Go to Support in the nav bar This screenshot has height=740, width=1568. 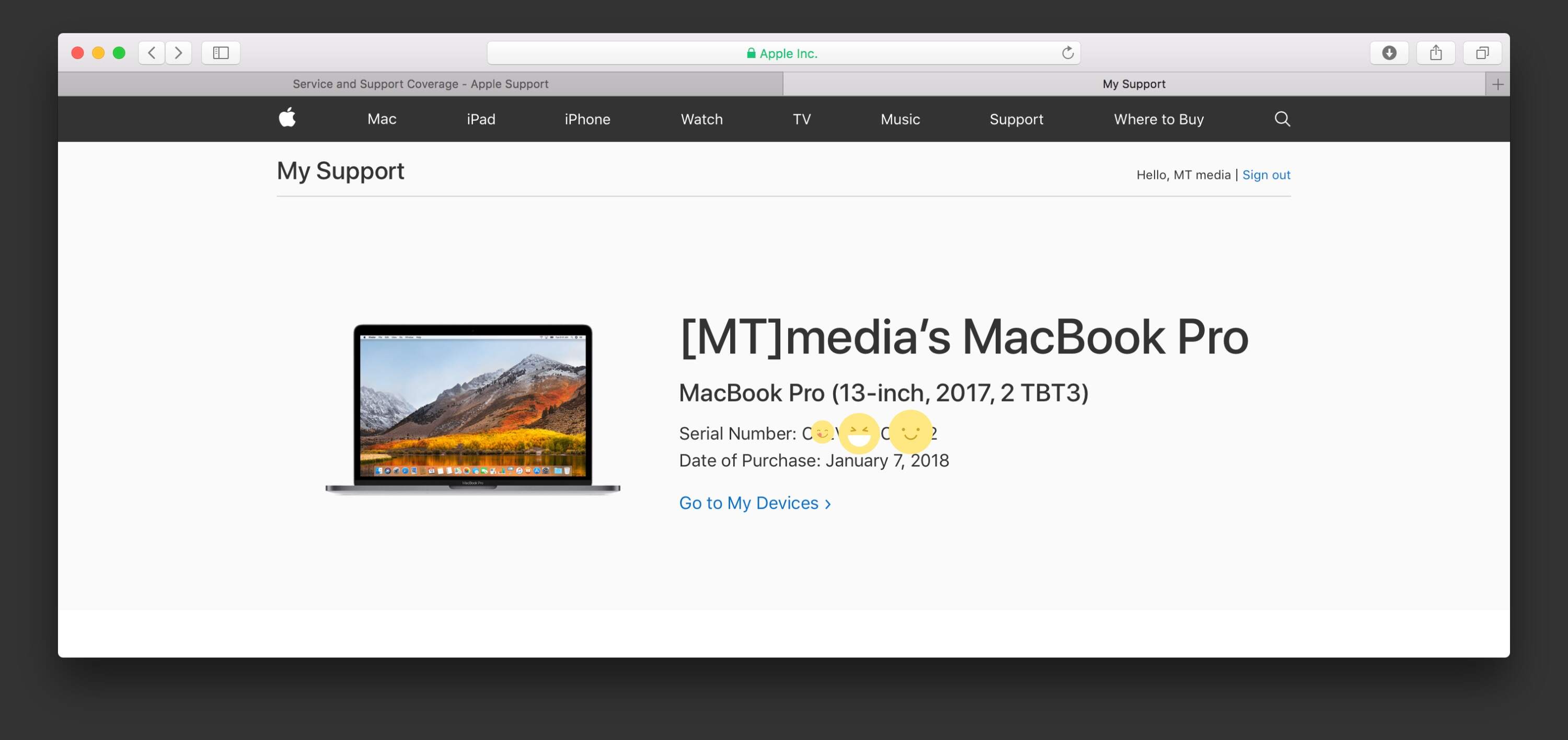[1016, 119]
